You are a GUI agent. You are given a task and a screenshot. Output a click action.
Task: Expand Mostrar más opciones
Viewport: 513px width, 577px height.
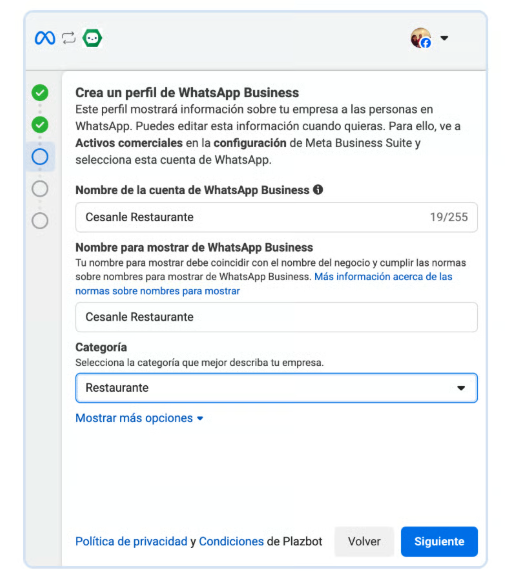pyautogui.click(x=139, y=418)
